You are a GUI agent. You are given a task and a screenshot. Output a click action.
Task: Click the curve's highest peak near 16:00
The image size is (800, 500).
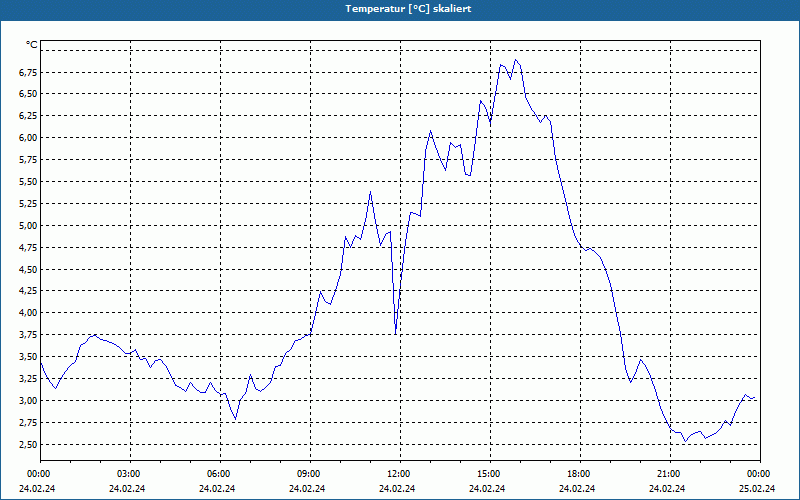(x=516, y=60)
